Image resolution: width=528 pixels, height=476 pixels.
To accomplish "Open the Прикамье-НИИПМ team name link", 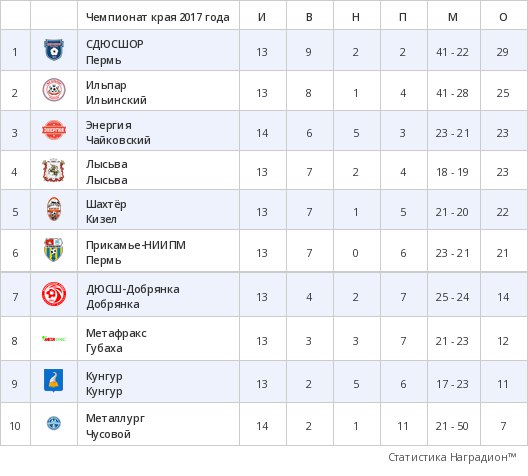I will click(136, 245).
